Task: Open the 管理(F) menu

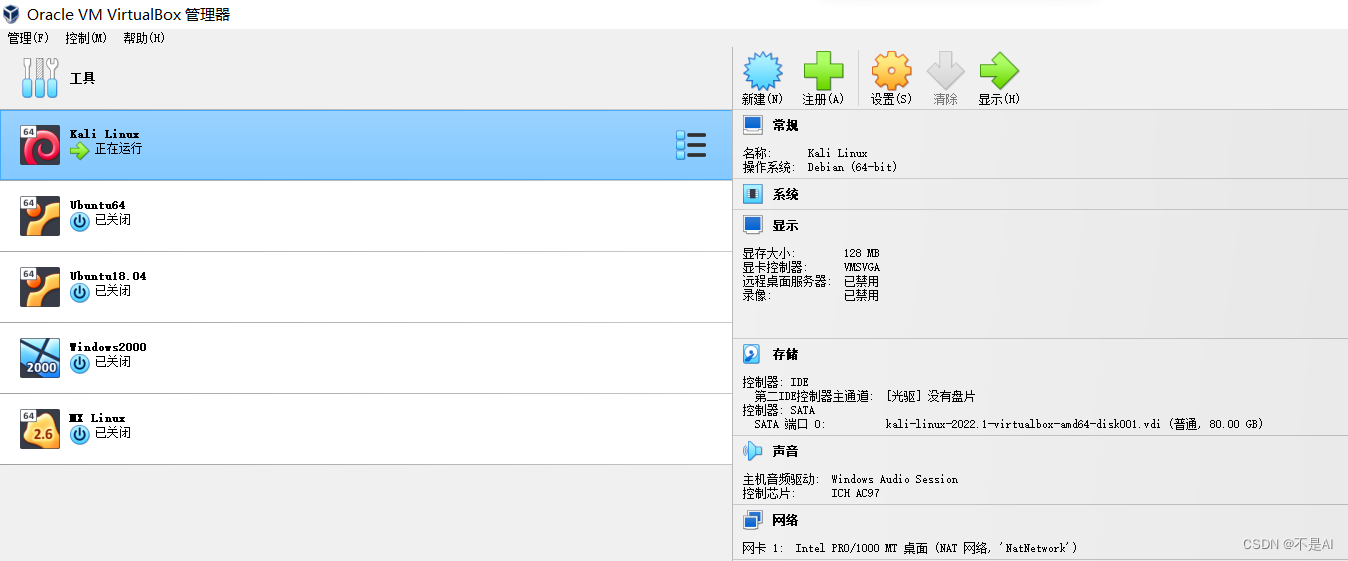Action: (28, 38)
